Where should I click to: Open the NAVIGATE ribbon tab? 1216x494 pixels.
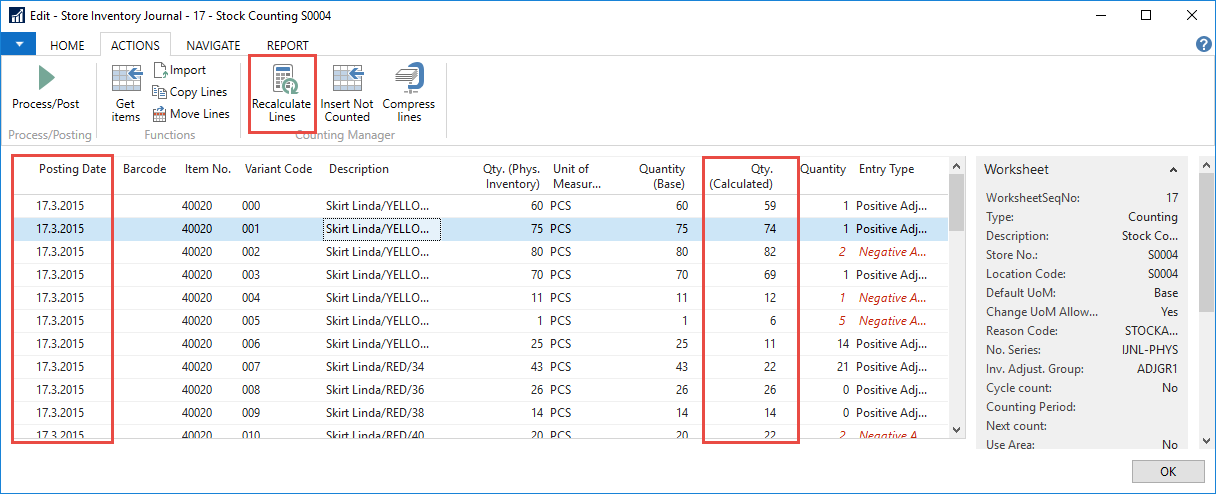click(x=213, y=45)
